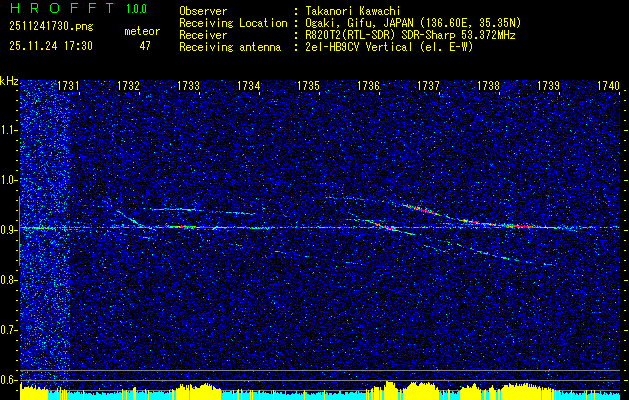Click the 0.8 kHz axis label
The width and height of the screenshot is (629, 400).
tap(8, 280)
